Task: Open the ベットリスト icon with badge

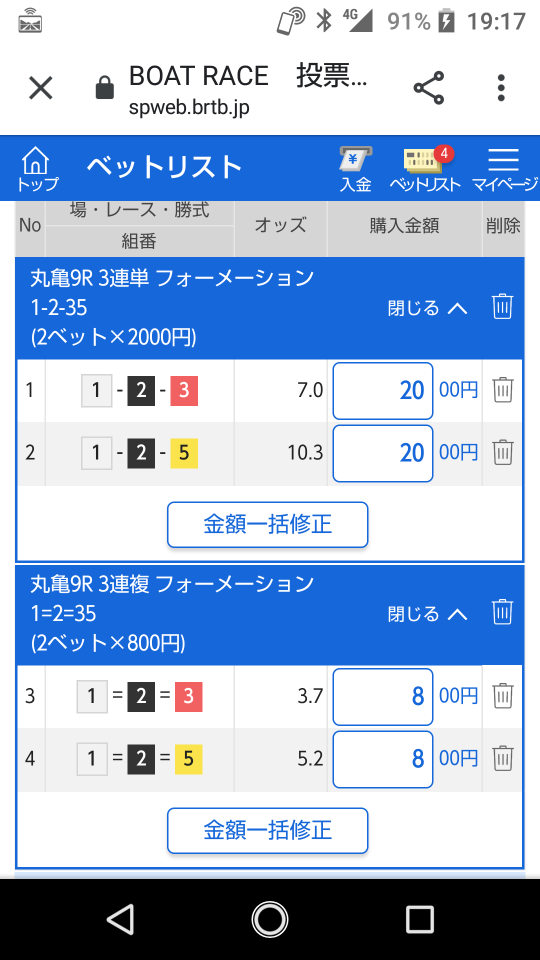Action: tap(425, 169)
